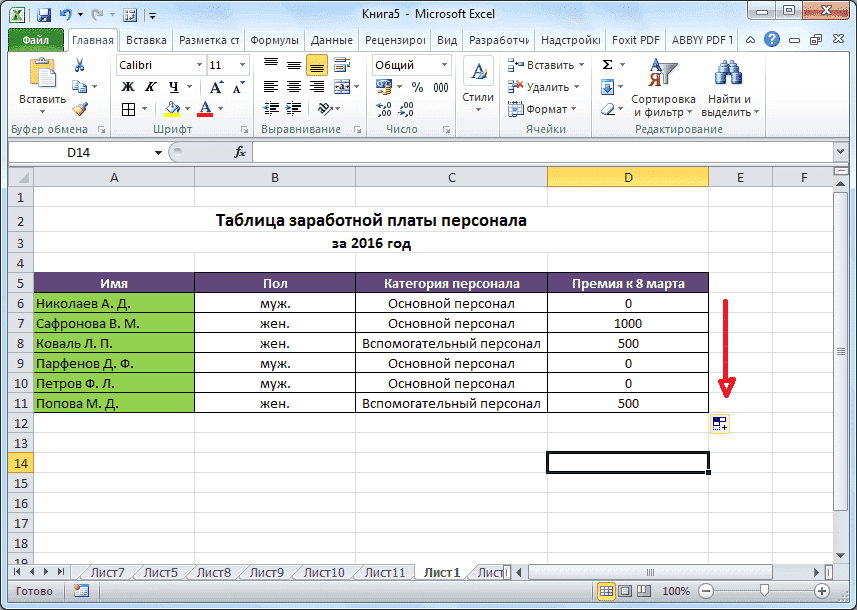Click the AutoSum sigma icon
Image resolution: width=857 pixels, height=610 pixels.
(x=607, y=65)
